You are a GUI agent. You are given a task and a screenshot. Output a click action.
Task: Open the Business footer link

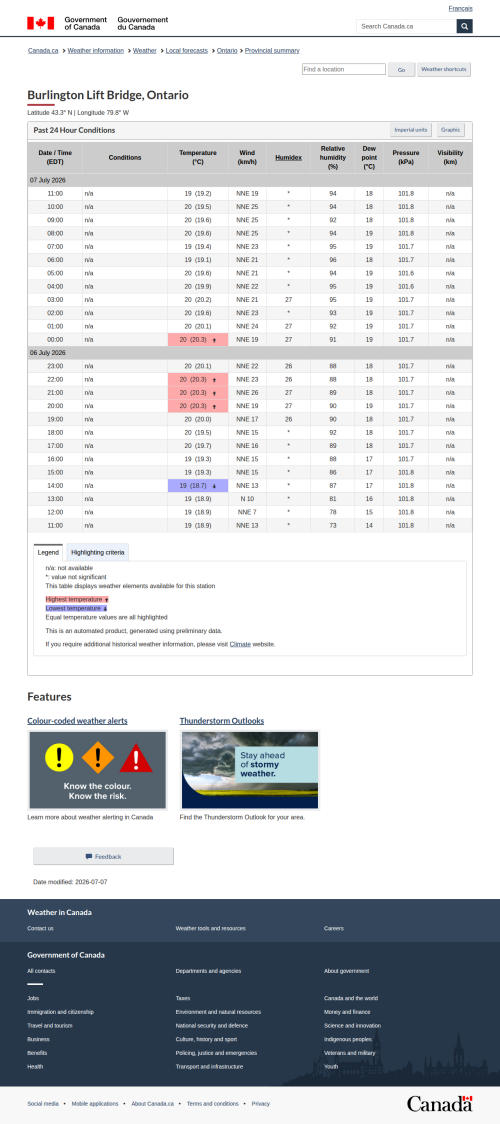[x=39, y=1039]
